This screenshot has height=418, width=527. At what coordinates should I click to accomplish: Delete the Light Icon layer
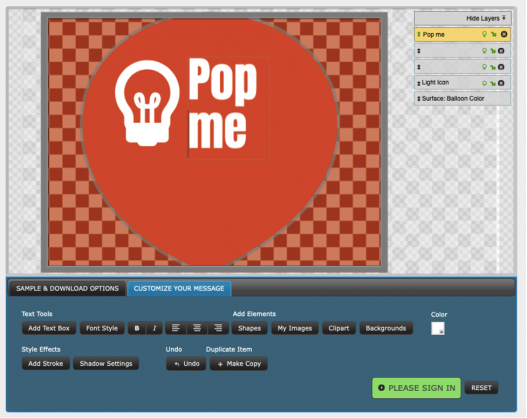point(501,83)
